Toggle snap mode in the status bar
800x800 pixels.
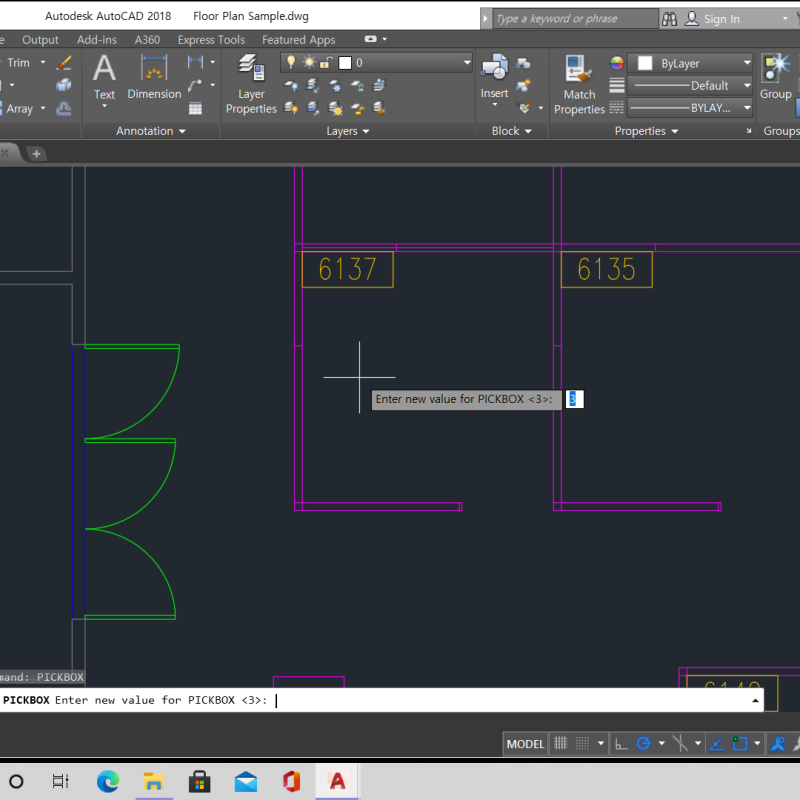582,743
